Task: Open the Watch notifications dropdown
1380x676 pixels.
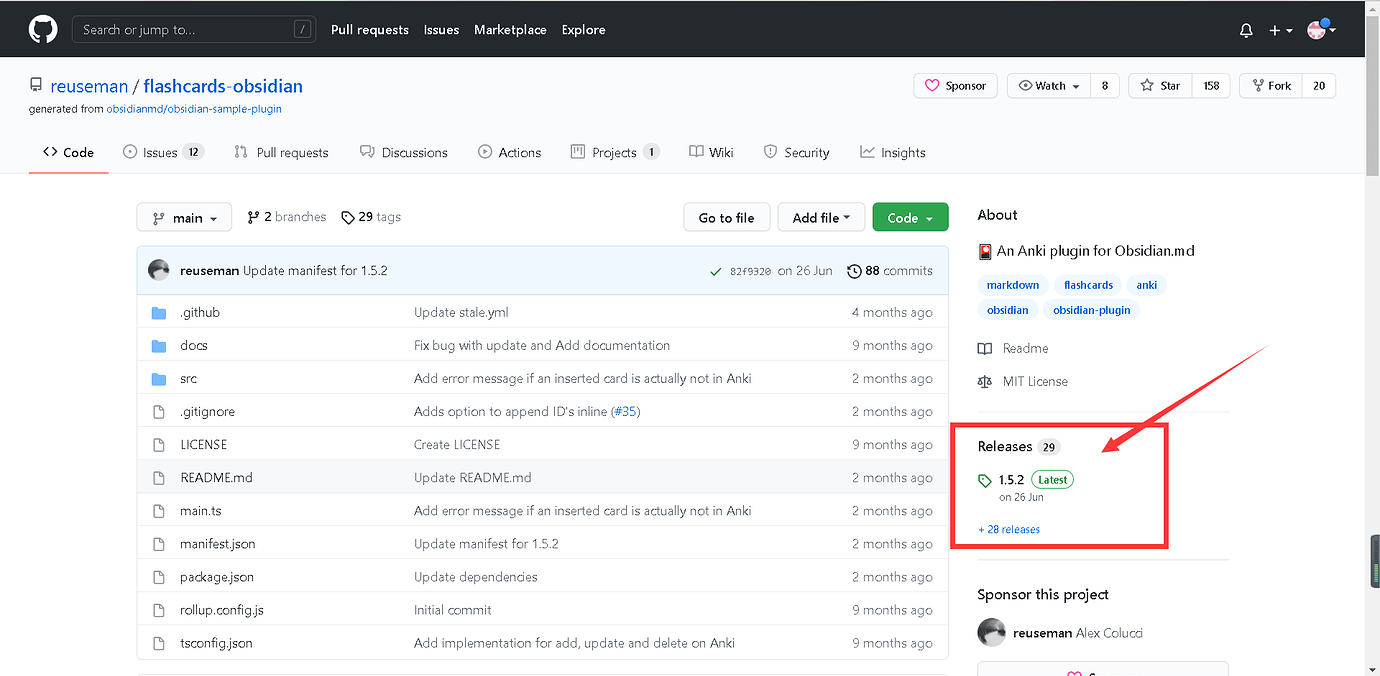Action: (1048, 86)
